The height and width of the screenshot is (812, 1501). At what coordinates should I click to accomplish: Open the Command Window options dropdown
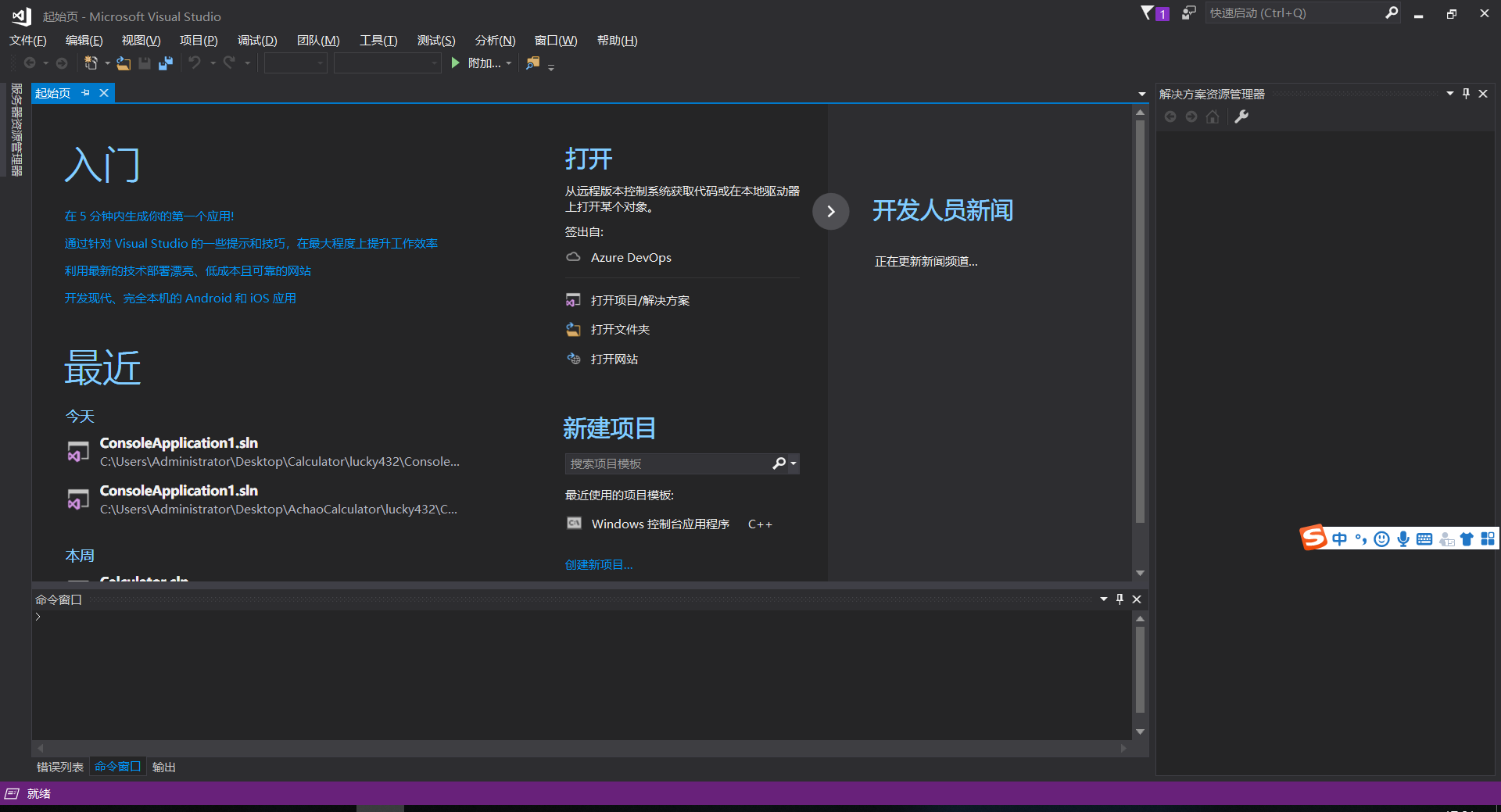click(1104, 599)
